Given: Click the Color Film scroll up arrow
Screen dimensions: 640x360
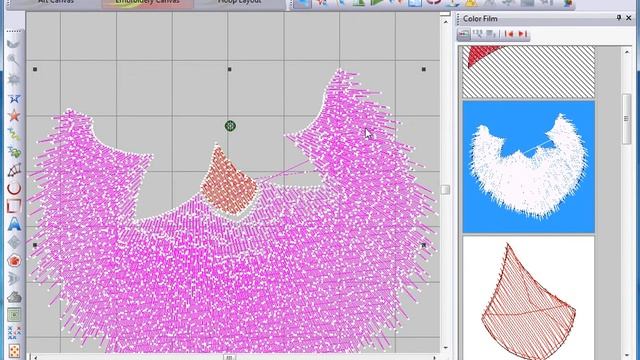Looking at the screenshot, I should pyautogui.click(x=627, y=52).
